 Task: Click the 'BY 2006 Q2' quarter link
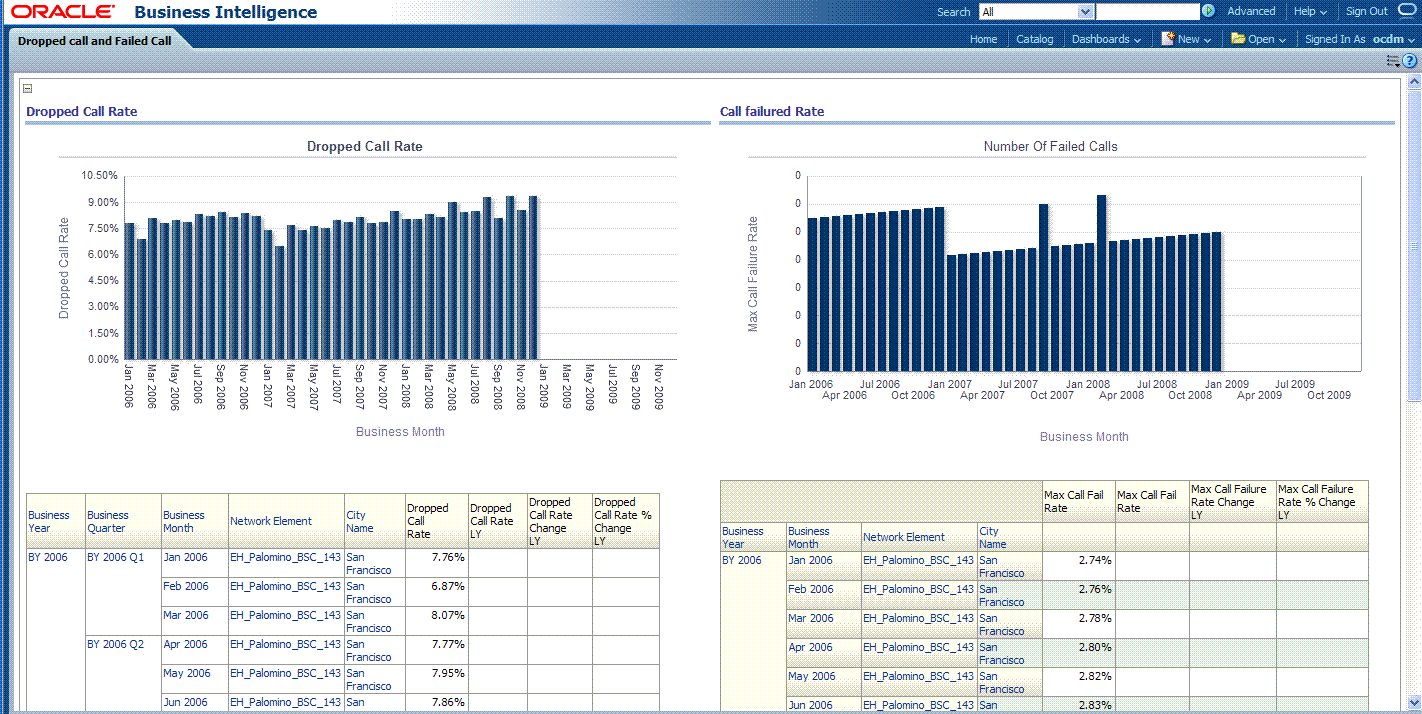coord(115,644)
